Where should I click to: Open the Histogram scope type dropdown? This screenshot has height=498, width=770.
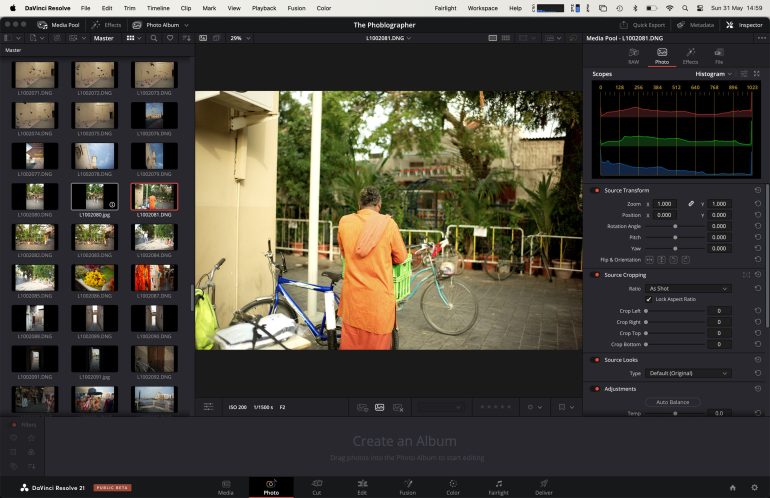(714, 74)
